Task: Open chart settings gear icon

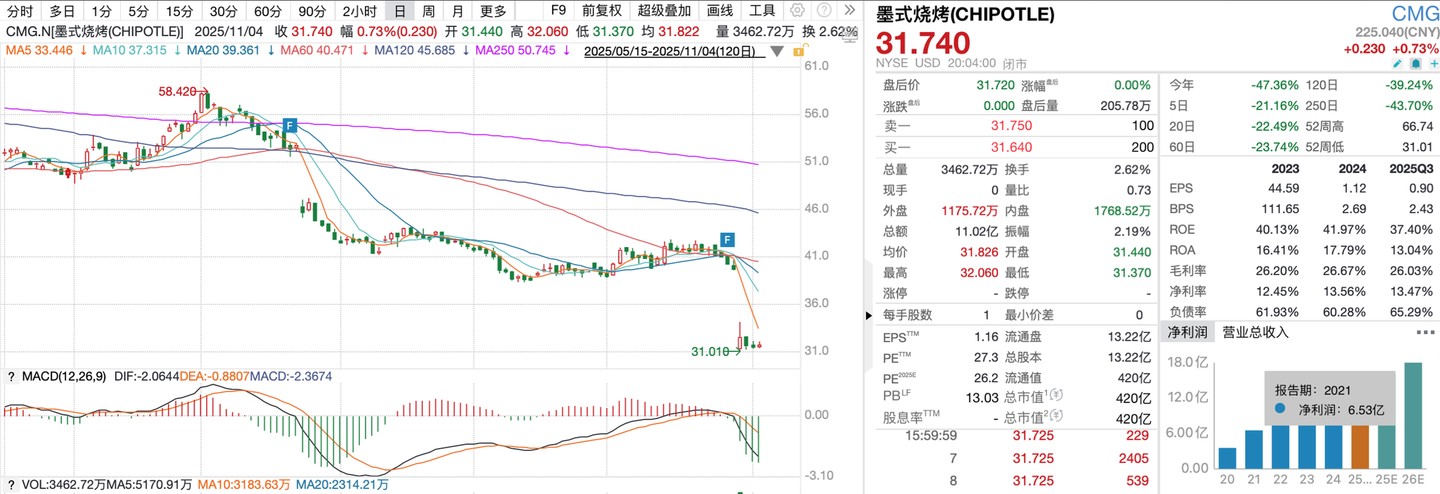Action: (x=796, y=11)
